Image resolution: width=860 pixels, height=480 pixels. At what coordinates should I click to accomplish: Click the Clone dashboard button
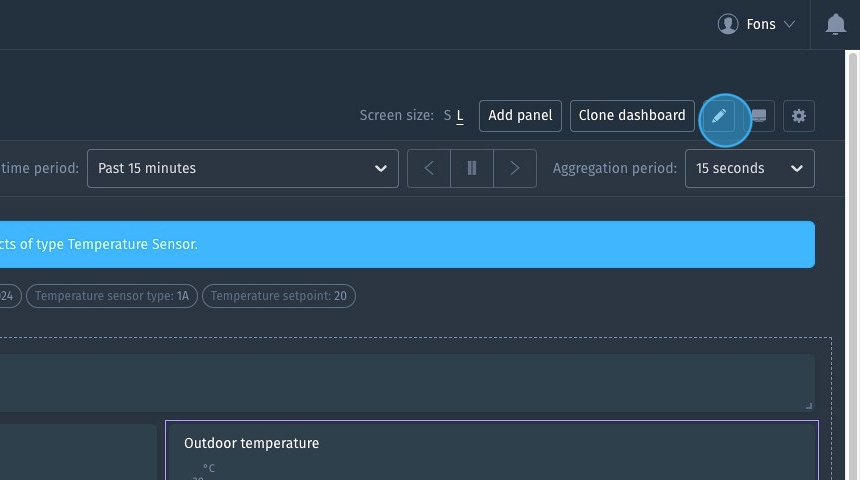pos(632,116)
